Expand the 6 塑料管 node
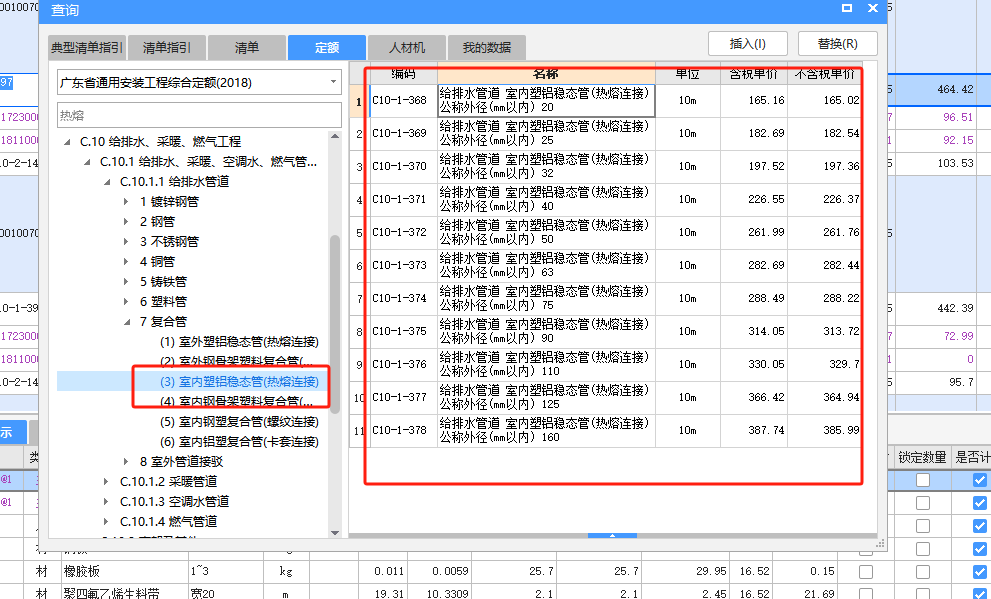Screen dimensions: 991x599 126,301
